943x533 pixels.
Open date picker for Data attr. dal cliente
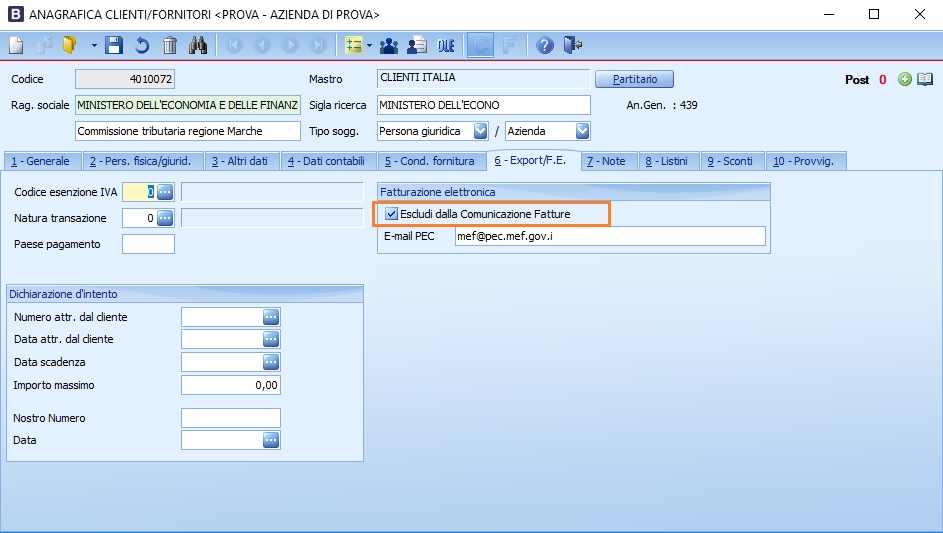coord(271,339)
